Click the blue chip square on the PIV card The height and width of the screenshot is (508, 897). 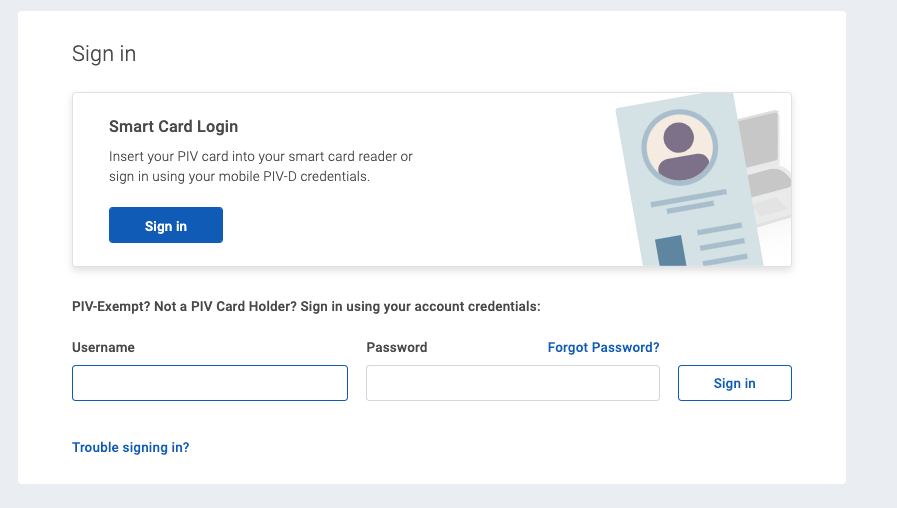pyautogui.click(x=670, y=250)
